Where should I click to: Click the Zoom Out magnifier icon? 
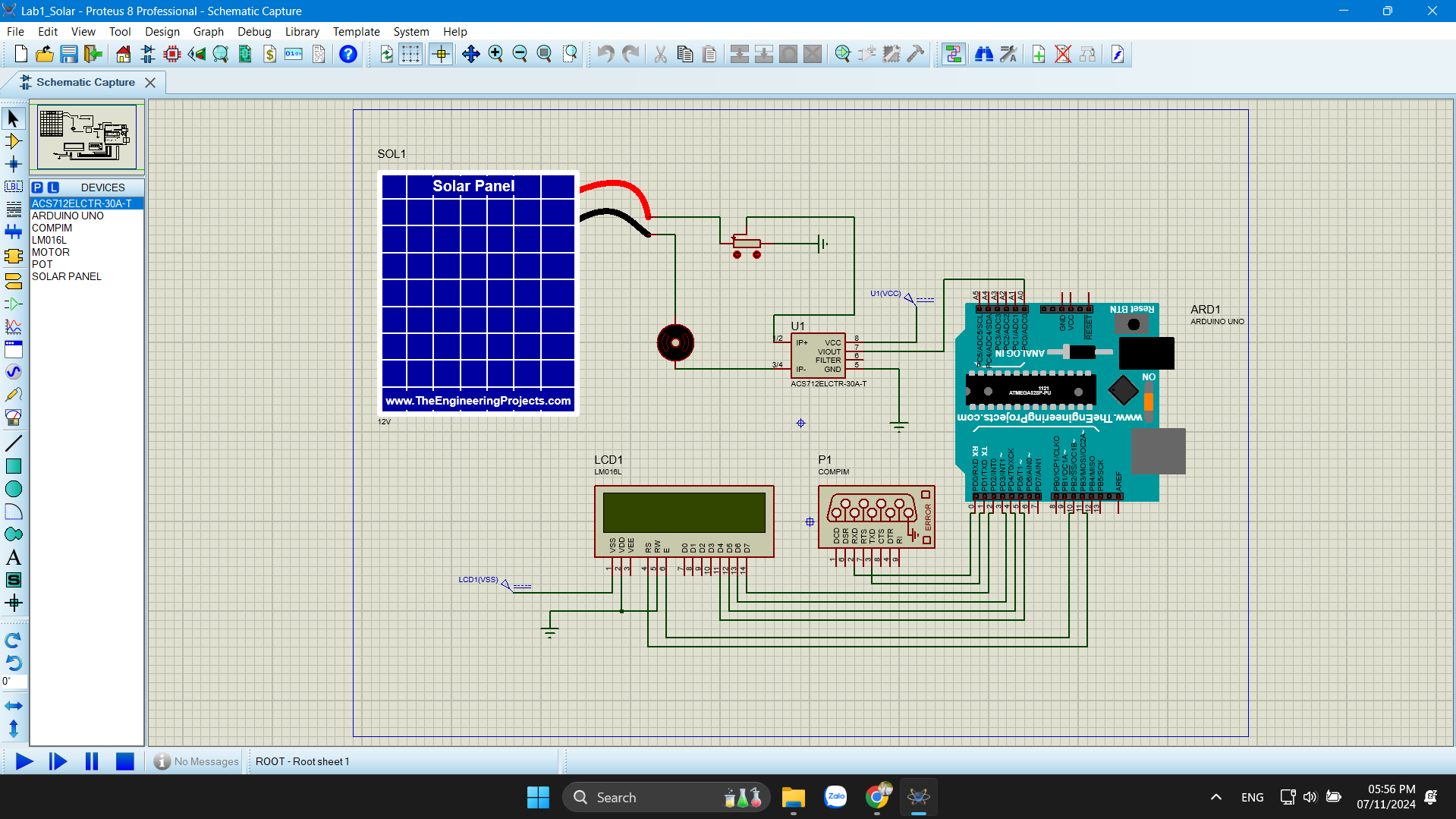tap(520, 54)
